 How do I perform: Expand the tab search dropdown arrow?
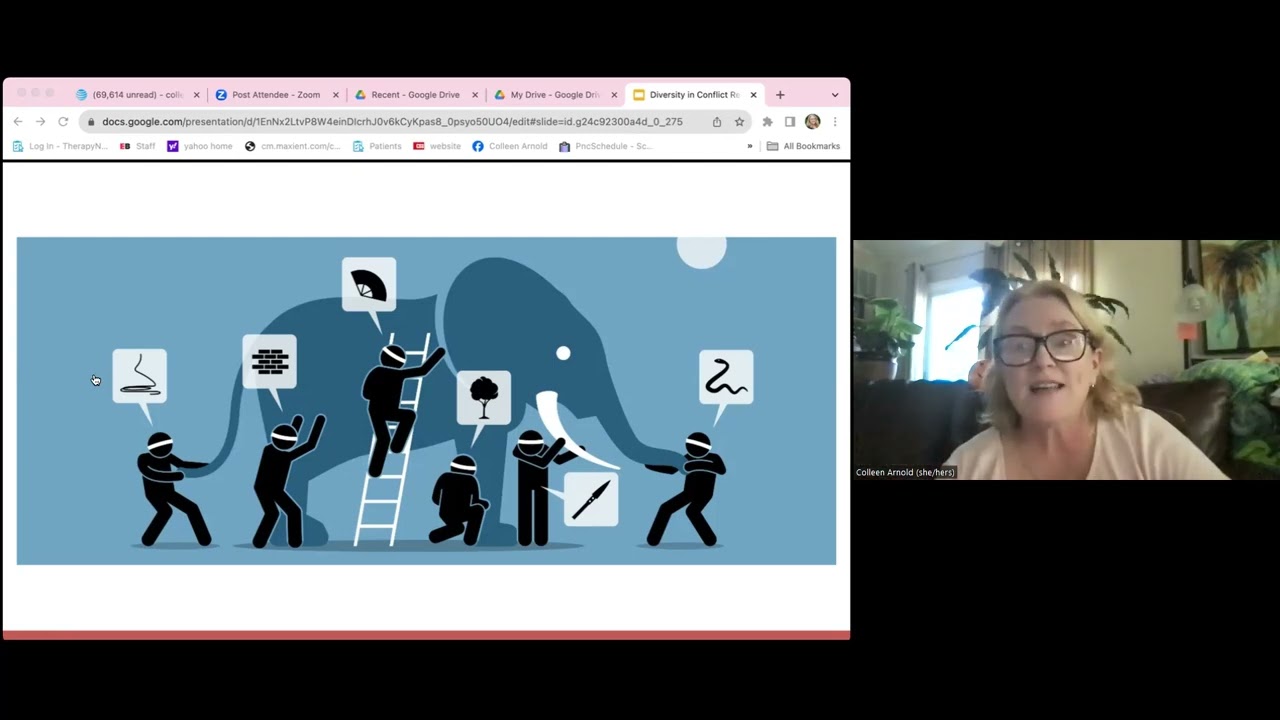pos(835,95)
